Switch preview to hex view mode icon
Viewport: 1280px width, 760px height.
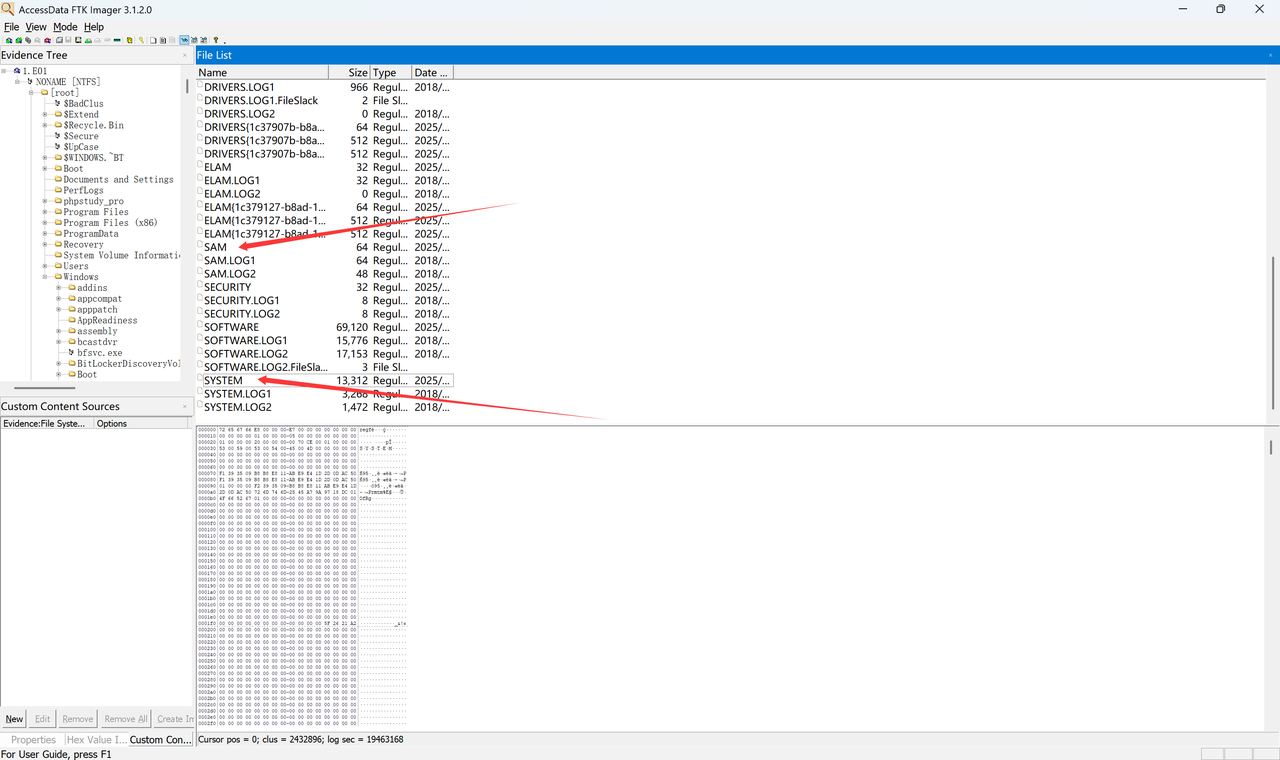click(203, 40)
